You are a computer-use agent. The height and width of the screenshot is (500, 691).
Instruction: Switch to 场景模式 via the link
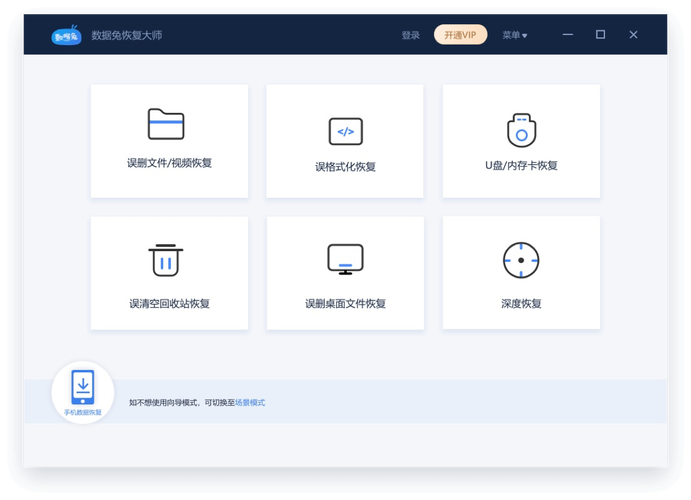(250, 403)
